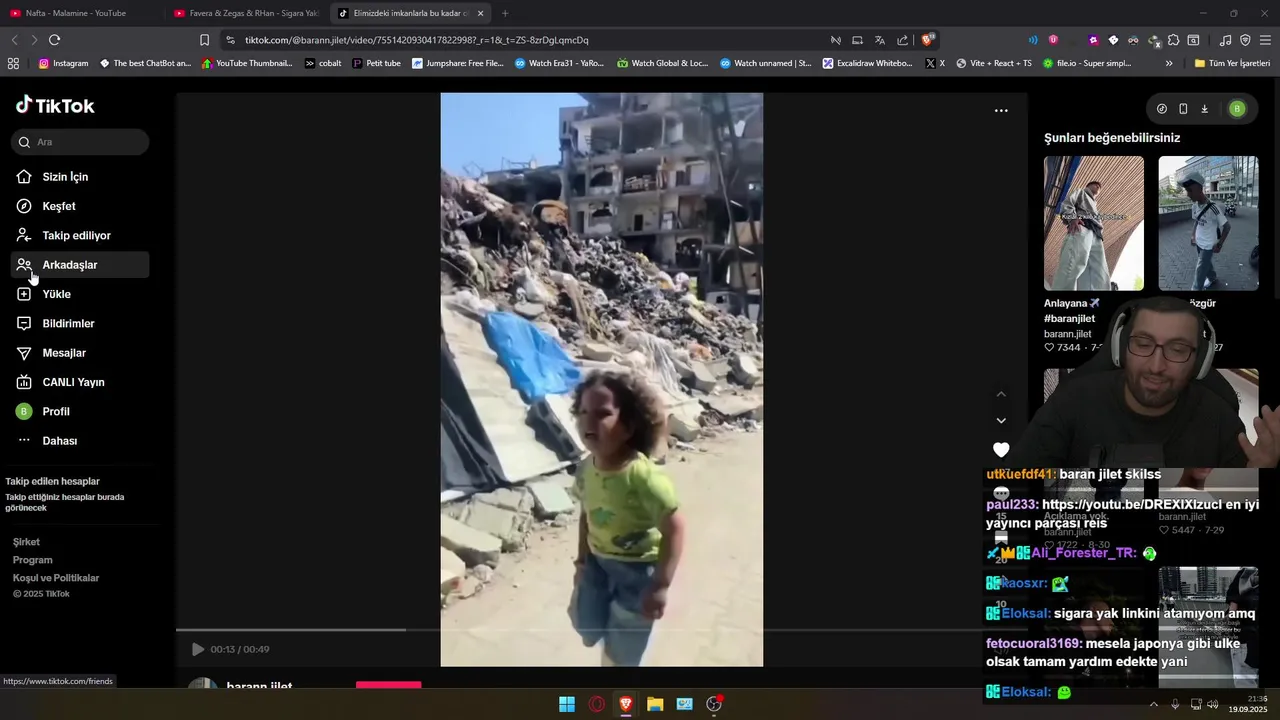Click the TikTok logo
This screenshot has width=1280, height=720.
55,106
